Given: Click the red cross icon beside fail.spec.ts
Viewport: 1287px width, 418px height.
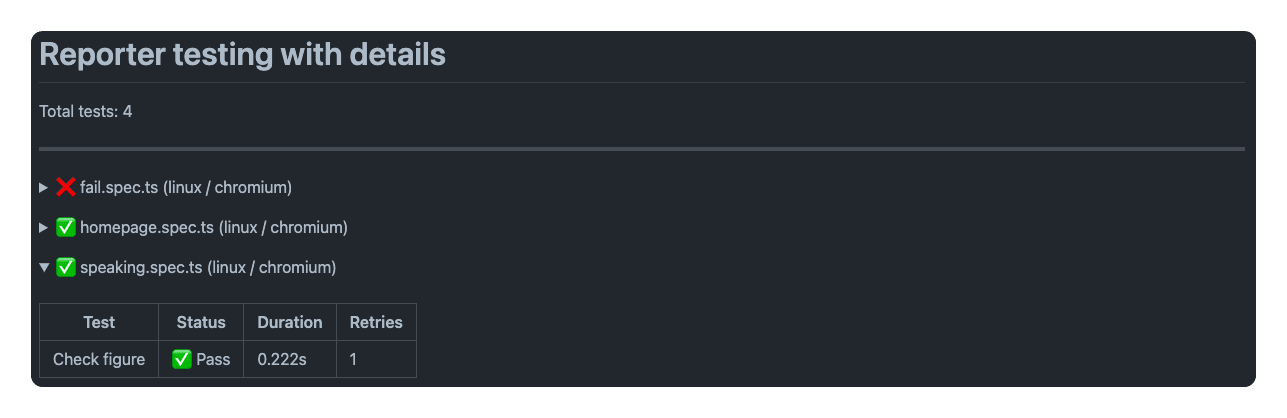Looking at the screenshot, I should coord(66,187).
